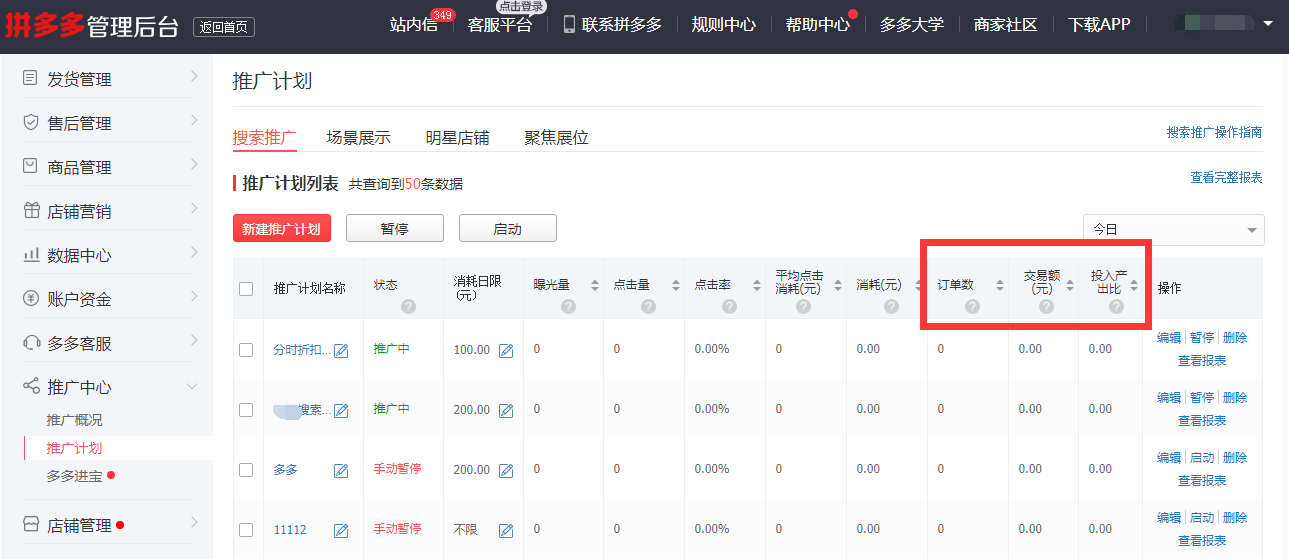Expand 商品管理 chevron

tap(194, 163)
